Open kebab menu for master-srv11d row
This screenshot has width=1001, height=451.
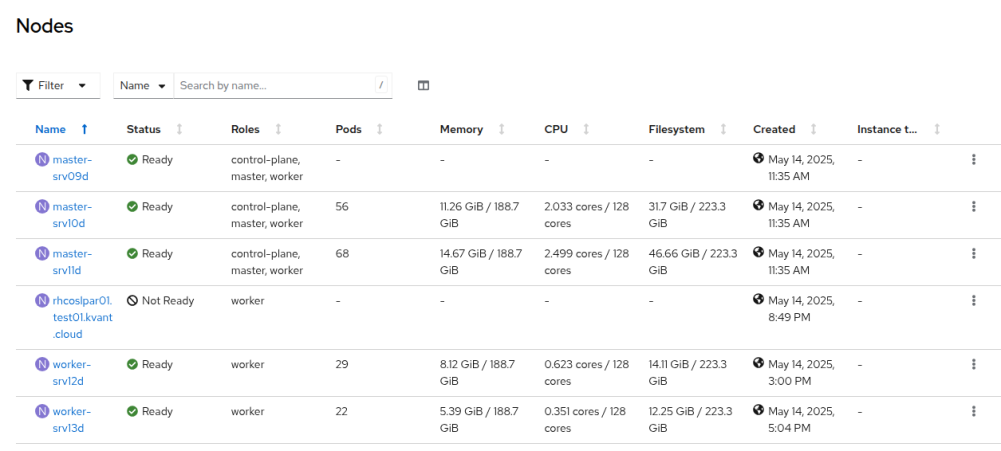[973, 254]
